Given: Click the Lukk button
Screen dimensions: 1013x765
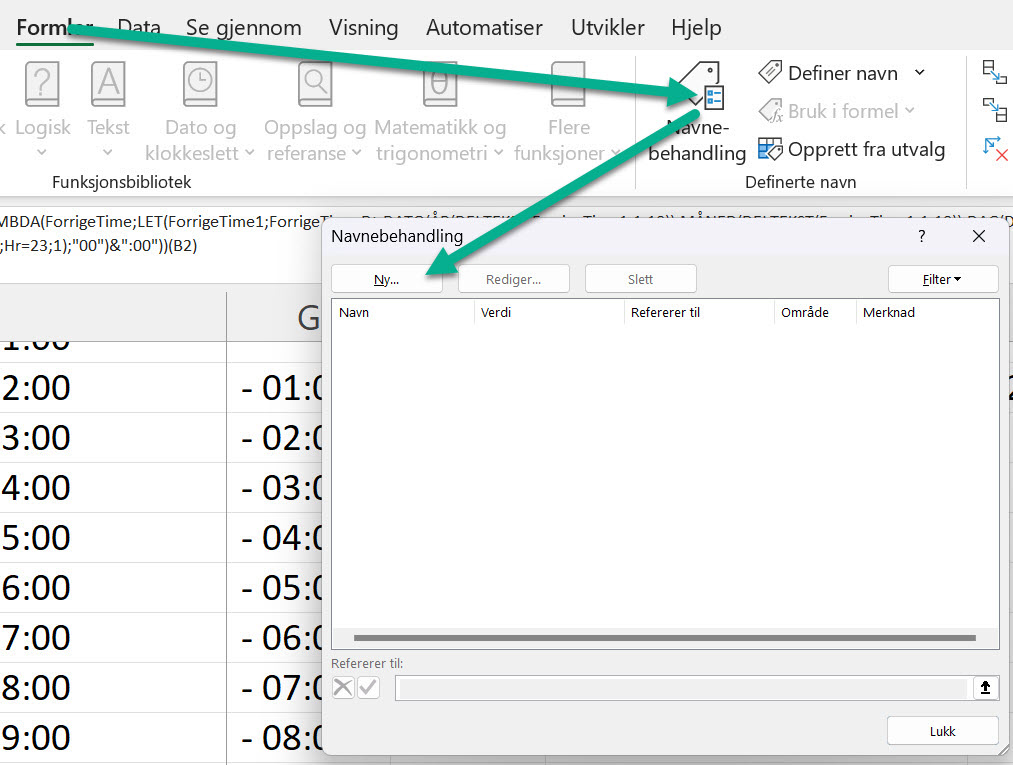Looking at the screenshot, I should (x=942, y=731).
